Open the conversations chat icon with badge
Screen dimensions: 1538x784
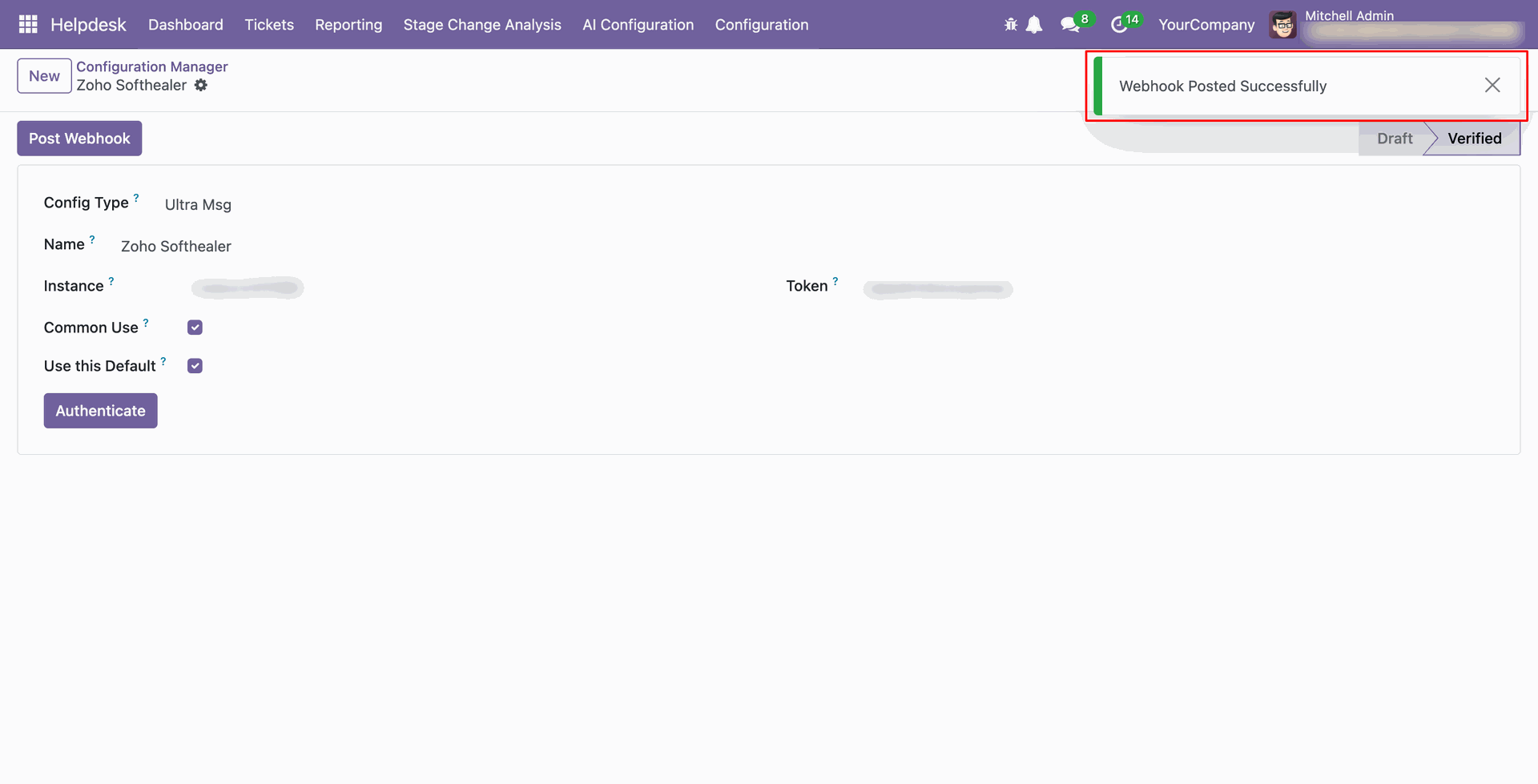(1070, 25)
